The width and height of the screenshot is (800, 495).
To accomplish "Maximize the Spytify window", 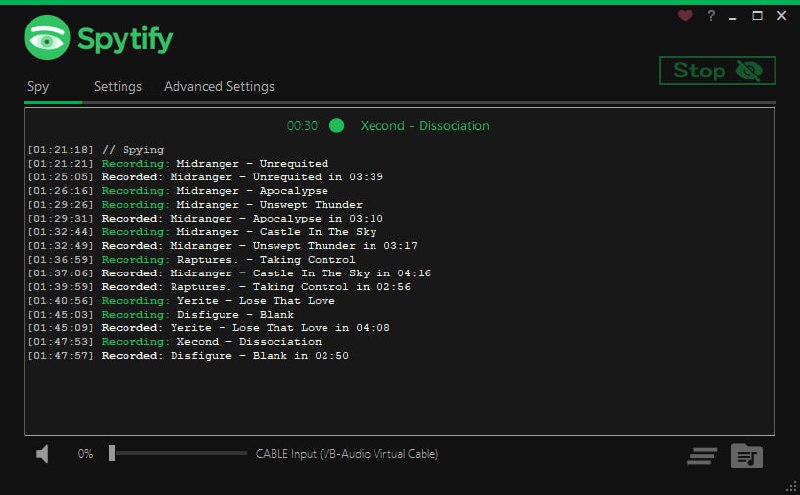I will 757,16.
